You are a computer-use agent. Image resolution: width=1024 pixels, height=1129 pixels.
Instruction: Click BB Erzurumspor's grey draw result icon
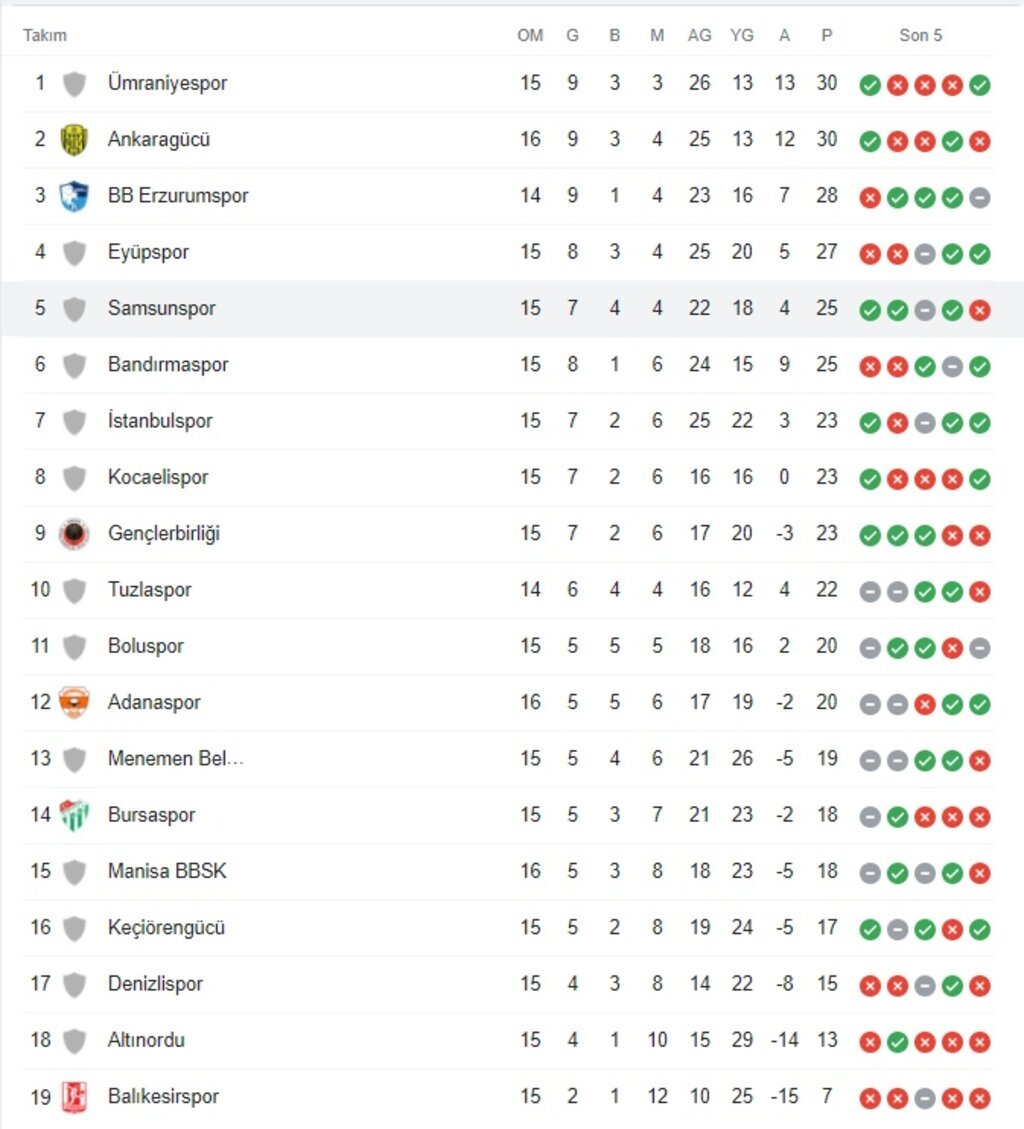point(980,198)
